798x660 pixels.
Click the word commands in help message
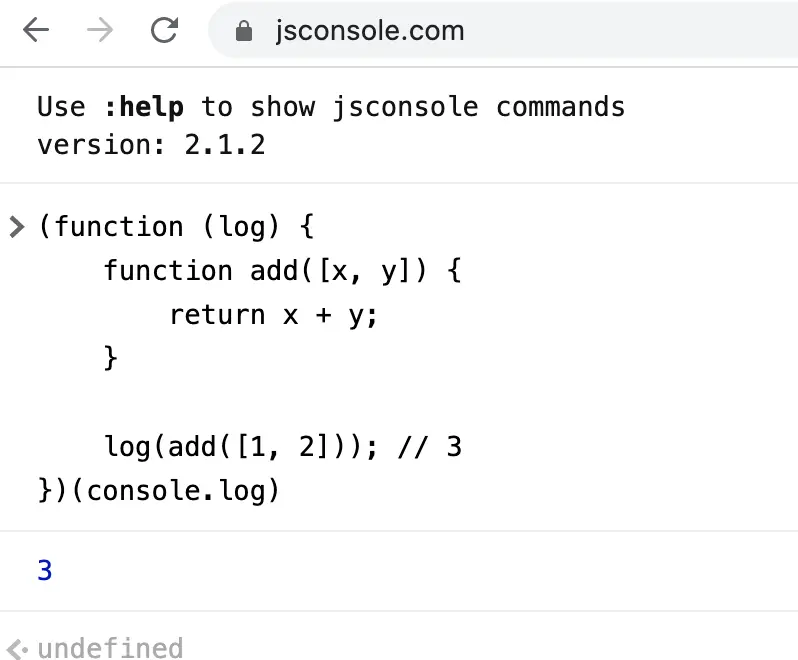coord(560,107)
